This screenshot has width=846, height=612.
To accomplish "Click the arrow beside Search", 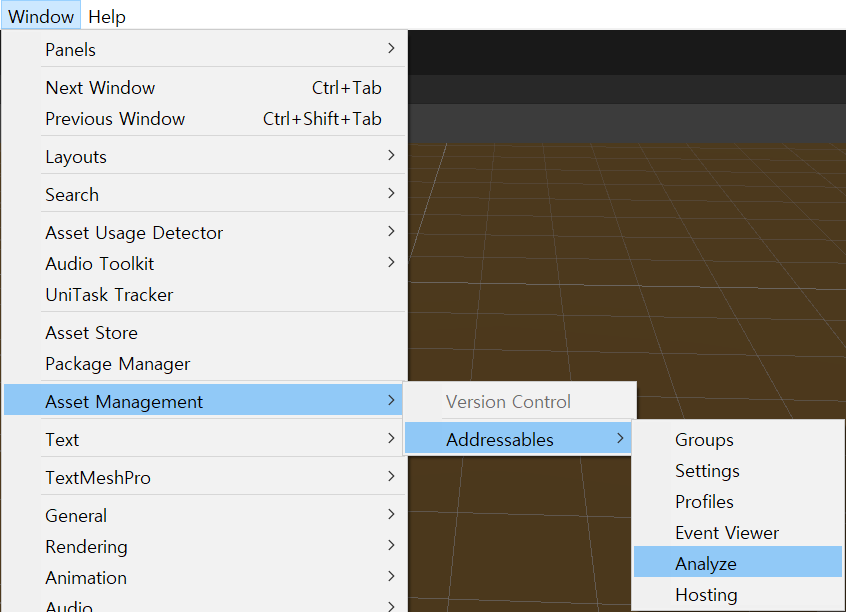I will pyautogui.click(x=392, y=193).
